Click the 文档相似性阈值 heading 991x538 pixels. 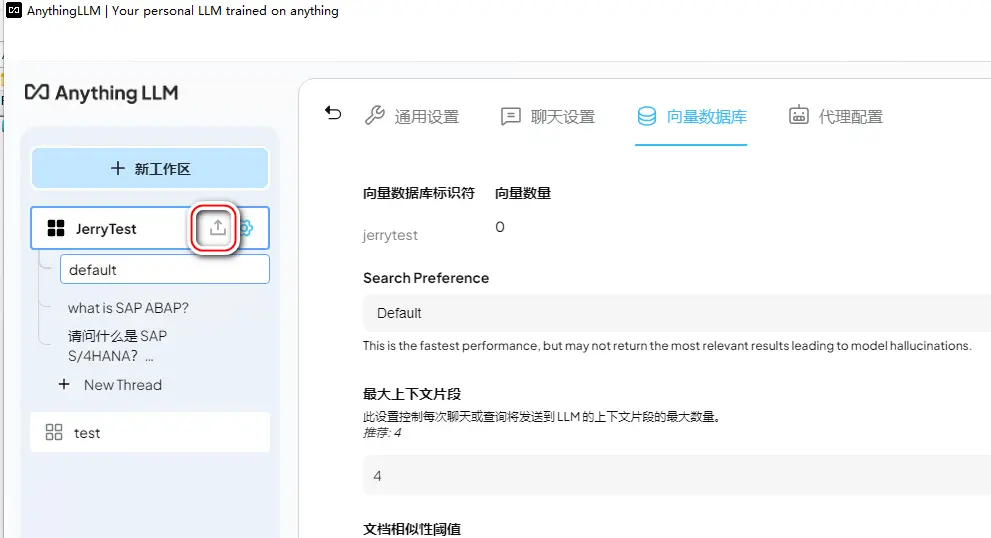click(x=412, y=529)
